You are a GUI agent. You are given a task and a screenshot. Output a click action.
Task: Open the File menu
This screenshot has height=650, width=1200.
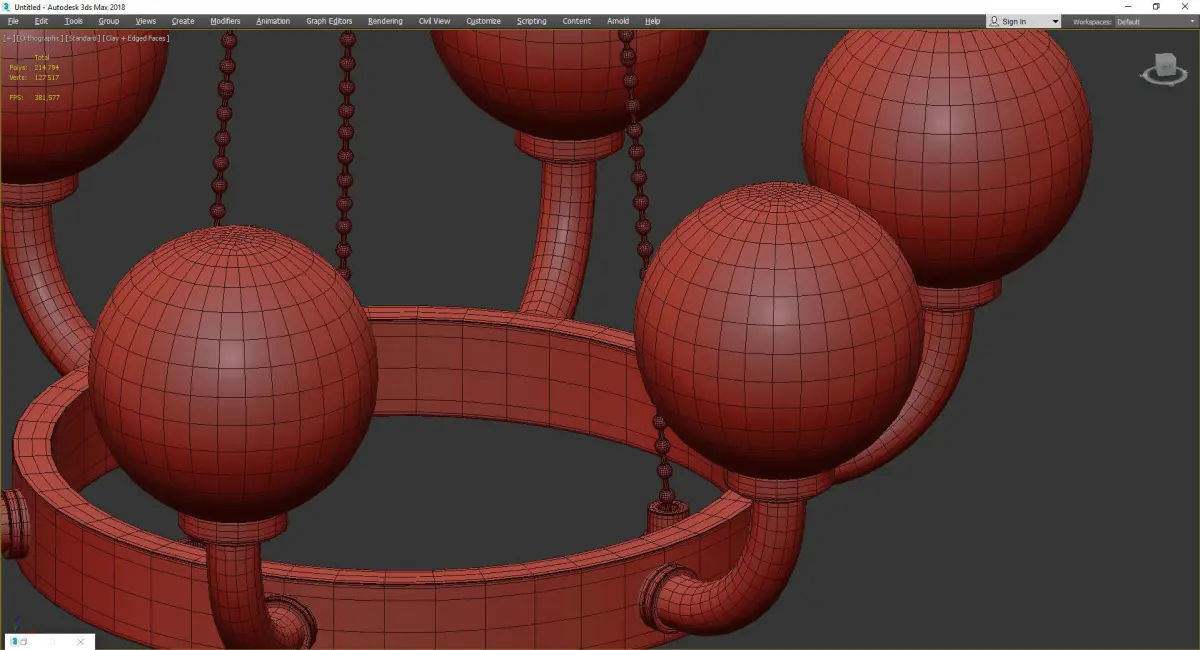(x=13, y=21)
